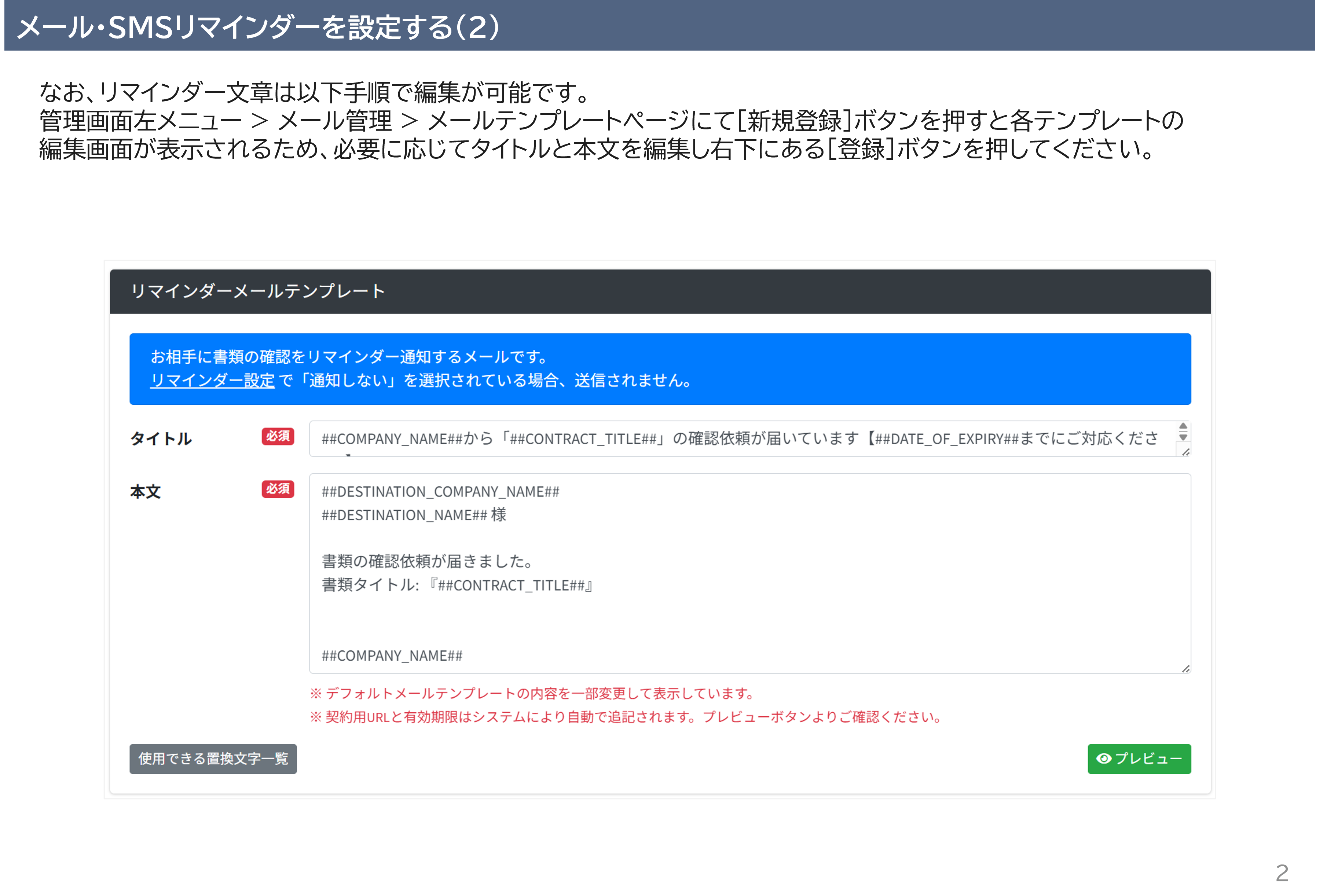
Task: Click scroll-down arrow in the タイトル field
Action: pyautogui.click(x=1183, y=437)
